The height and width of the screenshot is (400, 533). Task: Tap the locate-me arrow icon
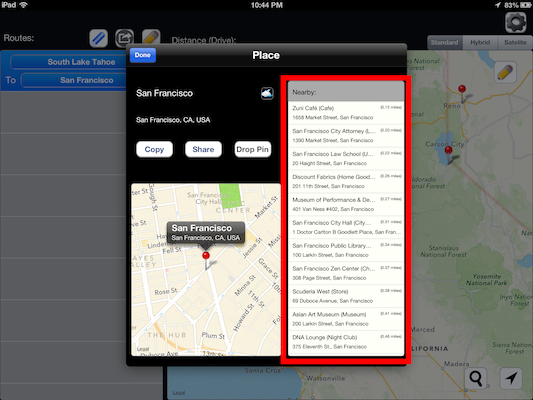[x=511, y=378]
